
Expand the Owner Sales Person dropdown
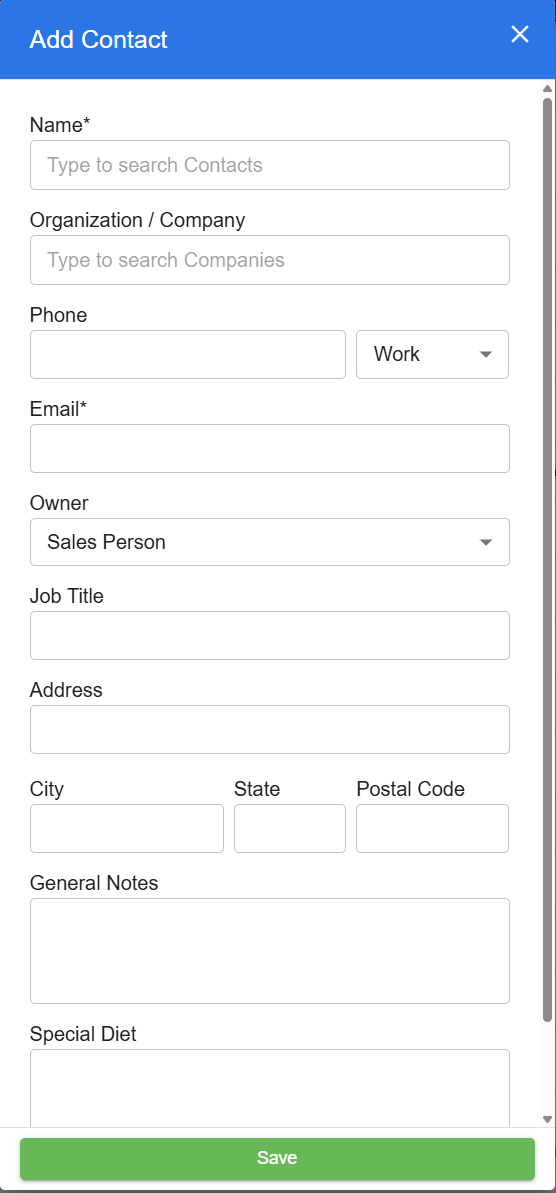point(270,542)
